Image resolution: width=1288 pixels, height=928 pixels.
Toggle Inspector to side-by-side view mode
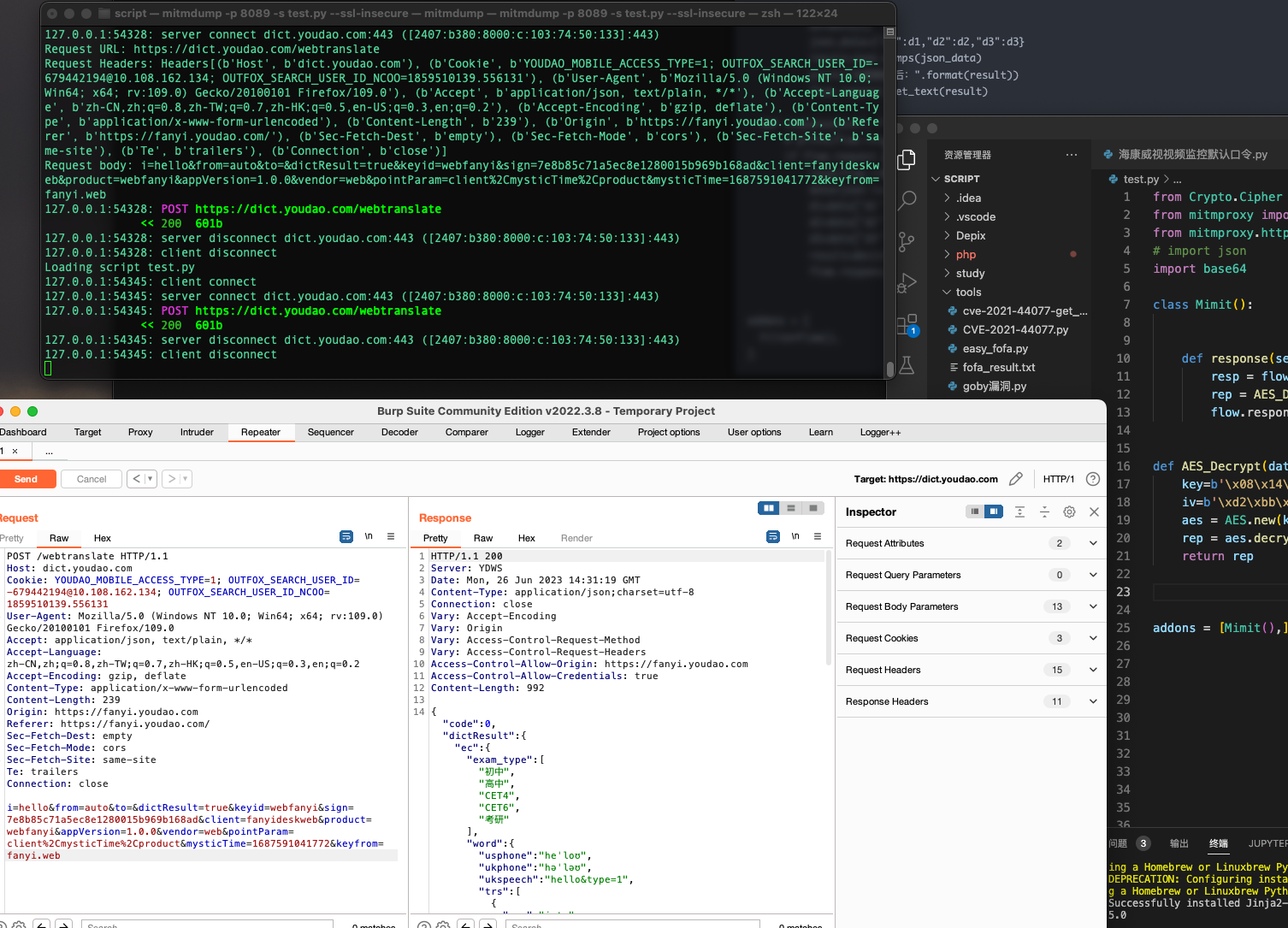pos(993,511)
